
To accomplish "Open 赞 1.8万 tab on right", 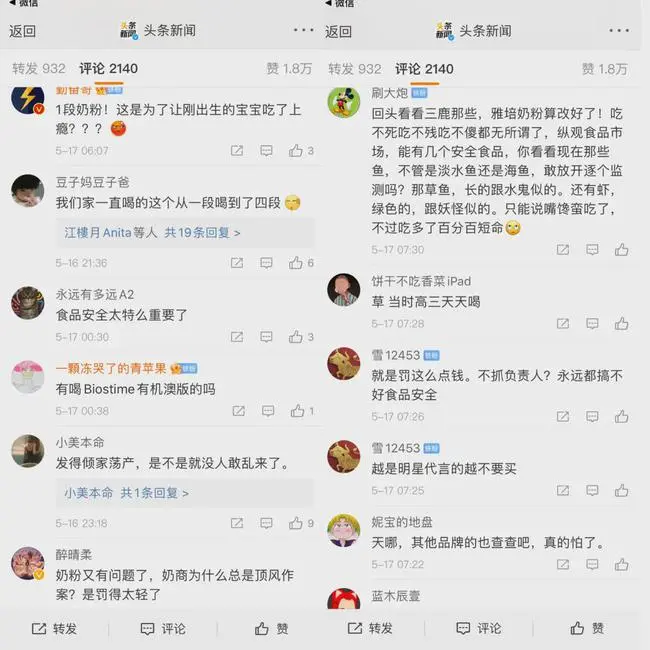I will click(x=605, y=69).
